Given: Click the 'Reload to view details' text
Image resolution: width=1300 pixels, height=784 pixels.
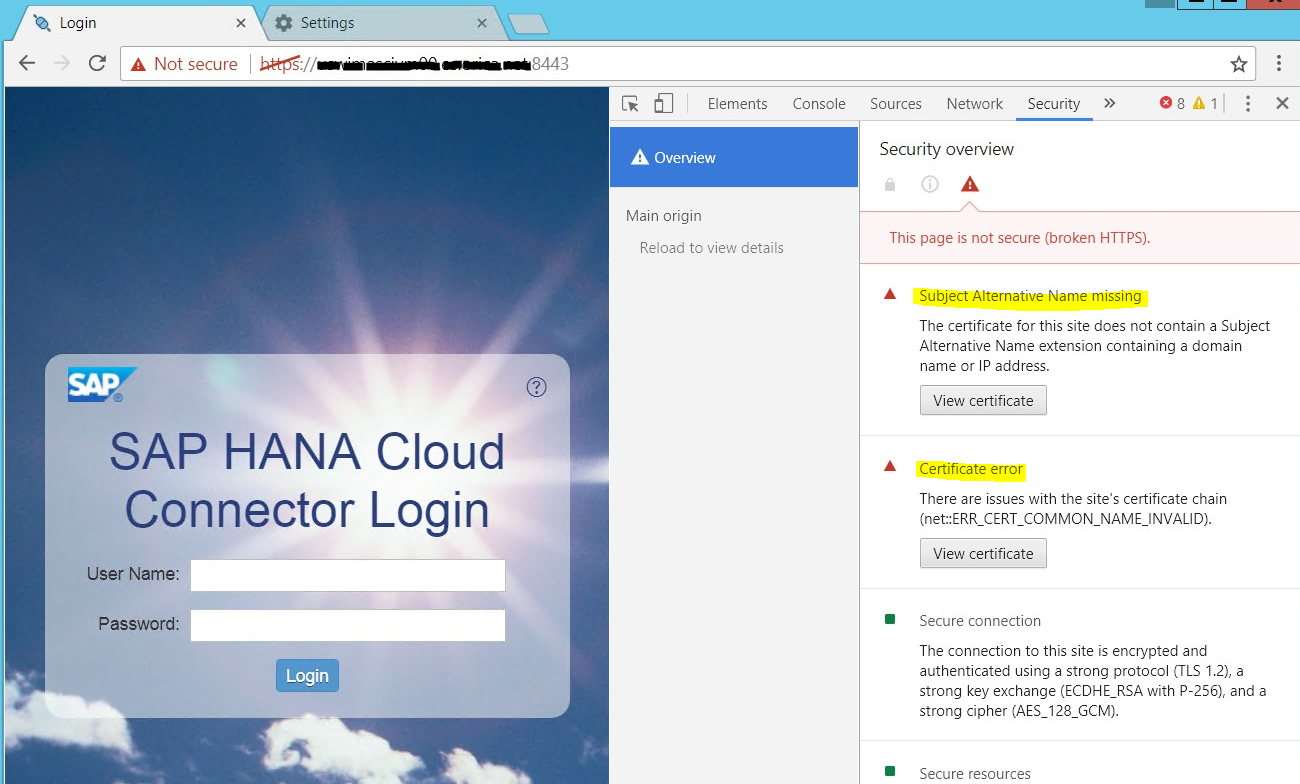Looking at the screenshot, I should pyautogui.click(x=712, y=248).
